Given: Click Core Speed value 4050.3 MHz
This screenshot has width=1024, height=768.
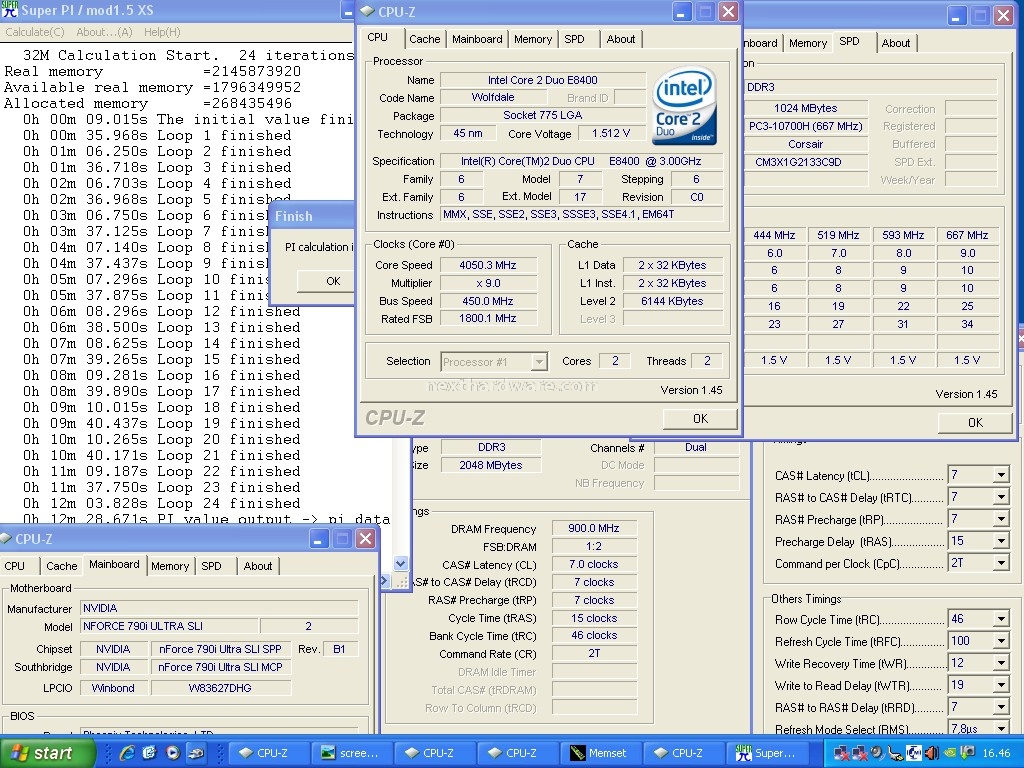Looking at the screenshot, I should (x=488, y=265).
